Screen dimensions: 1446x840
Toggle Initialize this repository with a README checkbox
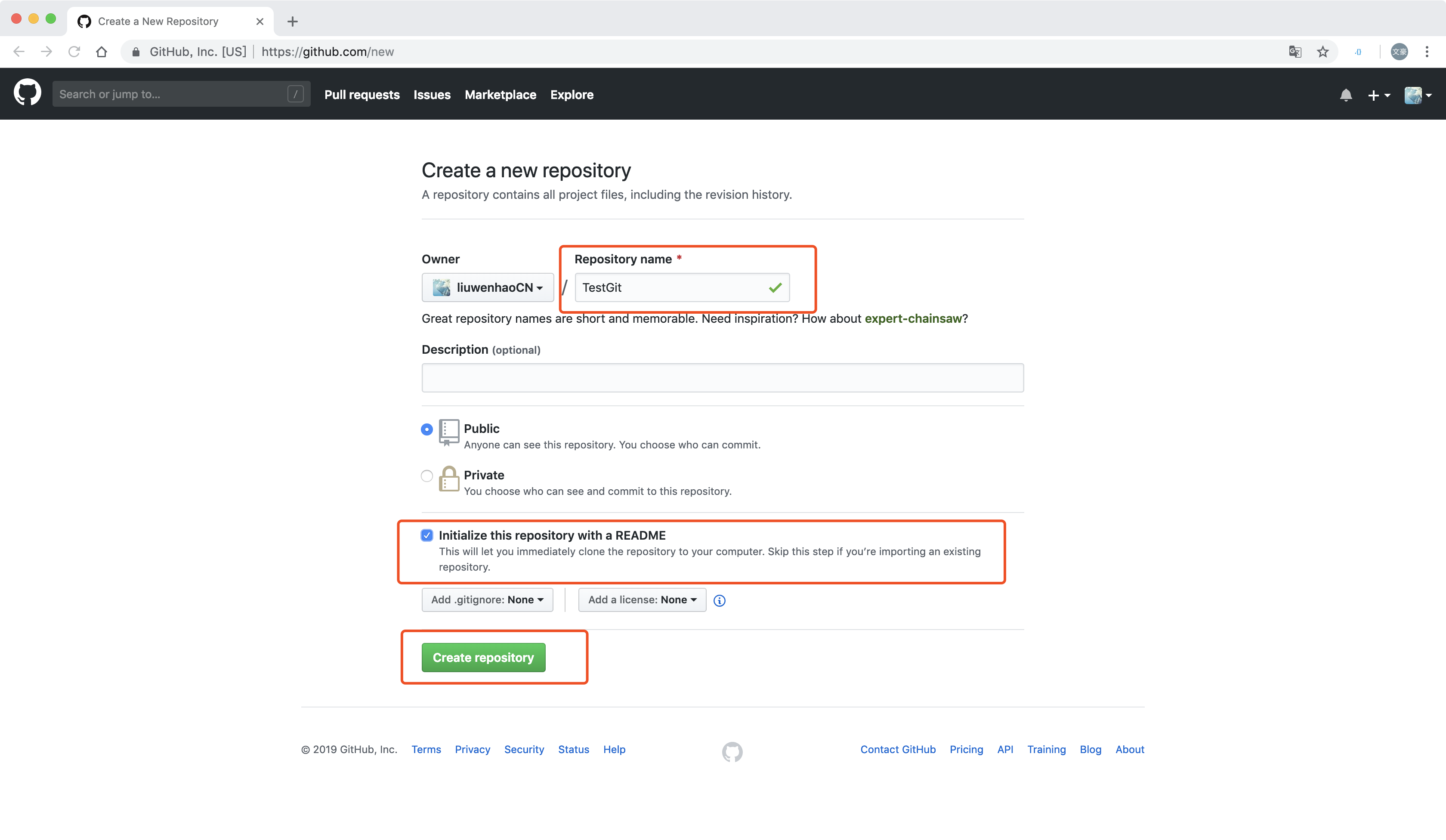[427, 535]
